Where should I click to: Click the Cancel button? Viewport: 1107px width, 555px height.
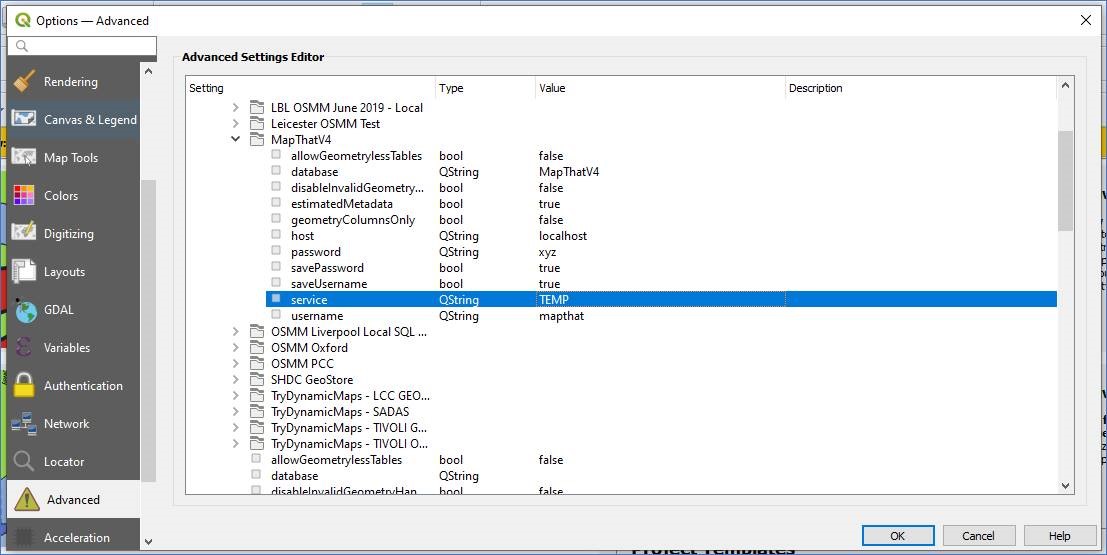pyautogui.click(x=979, y=536)
